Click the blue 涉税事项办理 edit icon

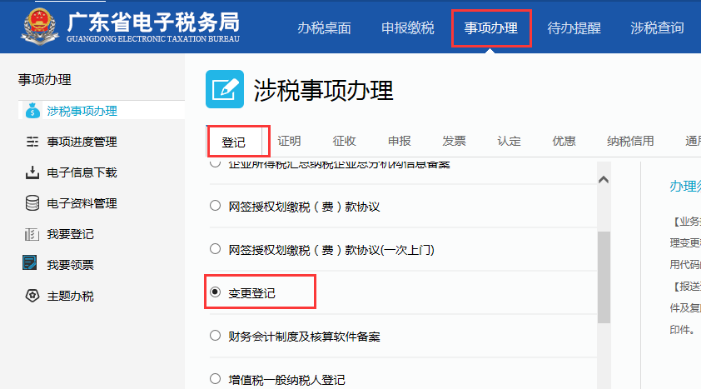(225, 89)
